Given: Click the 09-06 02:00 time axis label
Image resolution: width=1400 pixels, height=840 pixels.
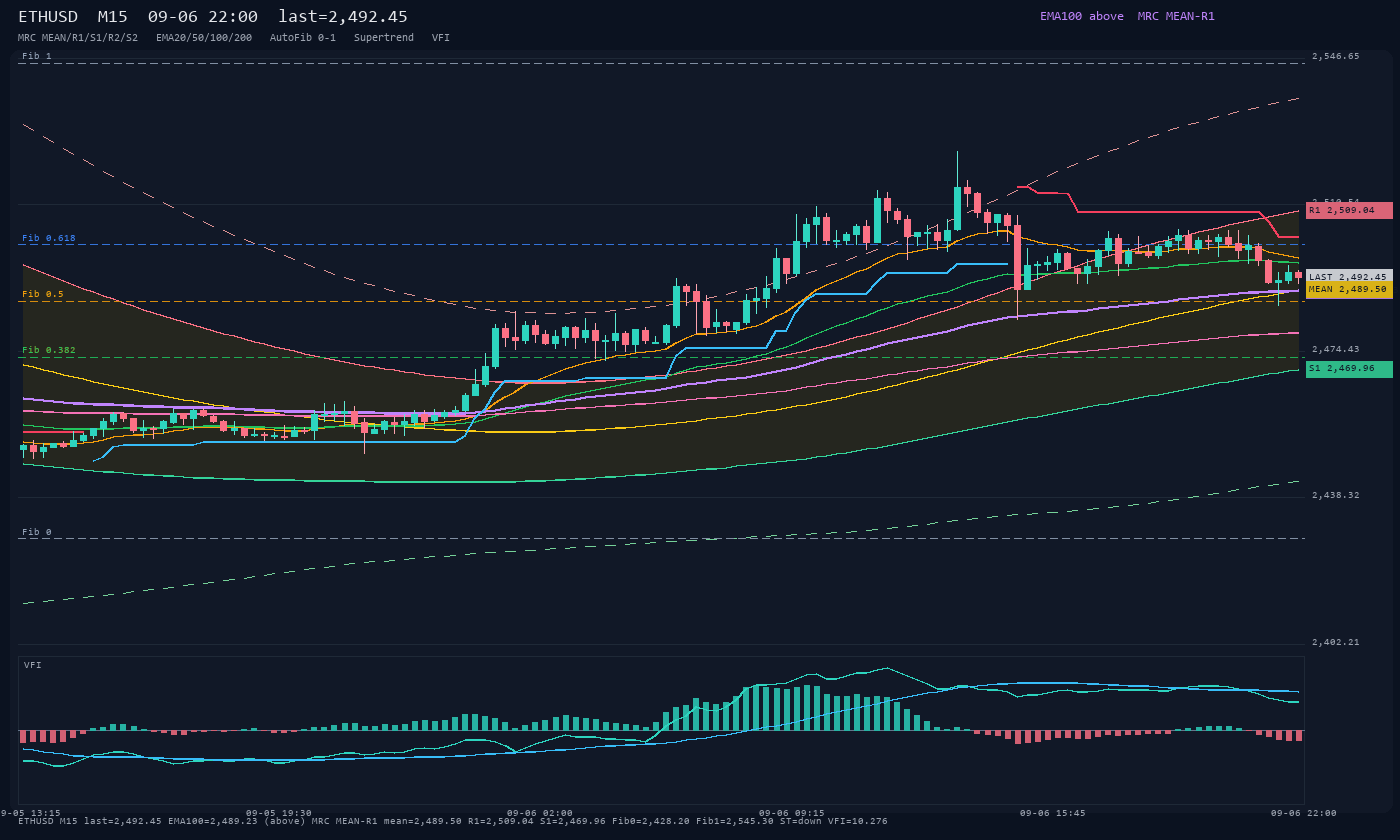Looking at the screenshot, I should [540, 813].
